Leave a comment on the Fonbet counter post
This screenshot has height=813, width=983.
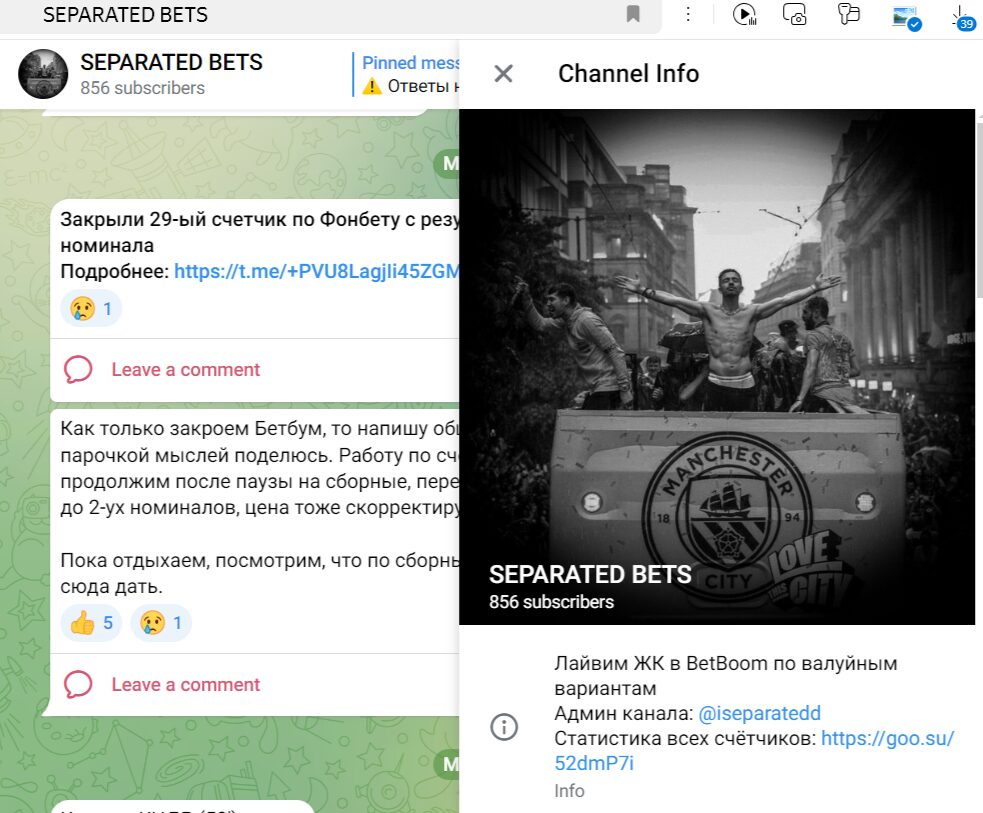click(186, 370)
